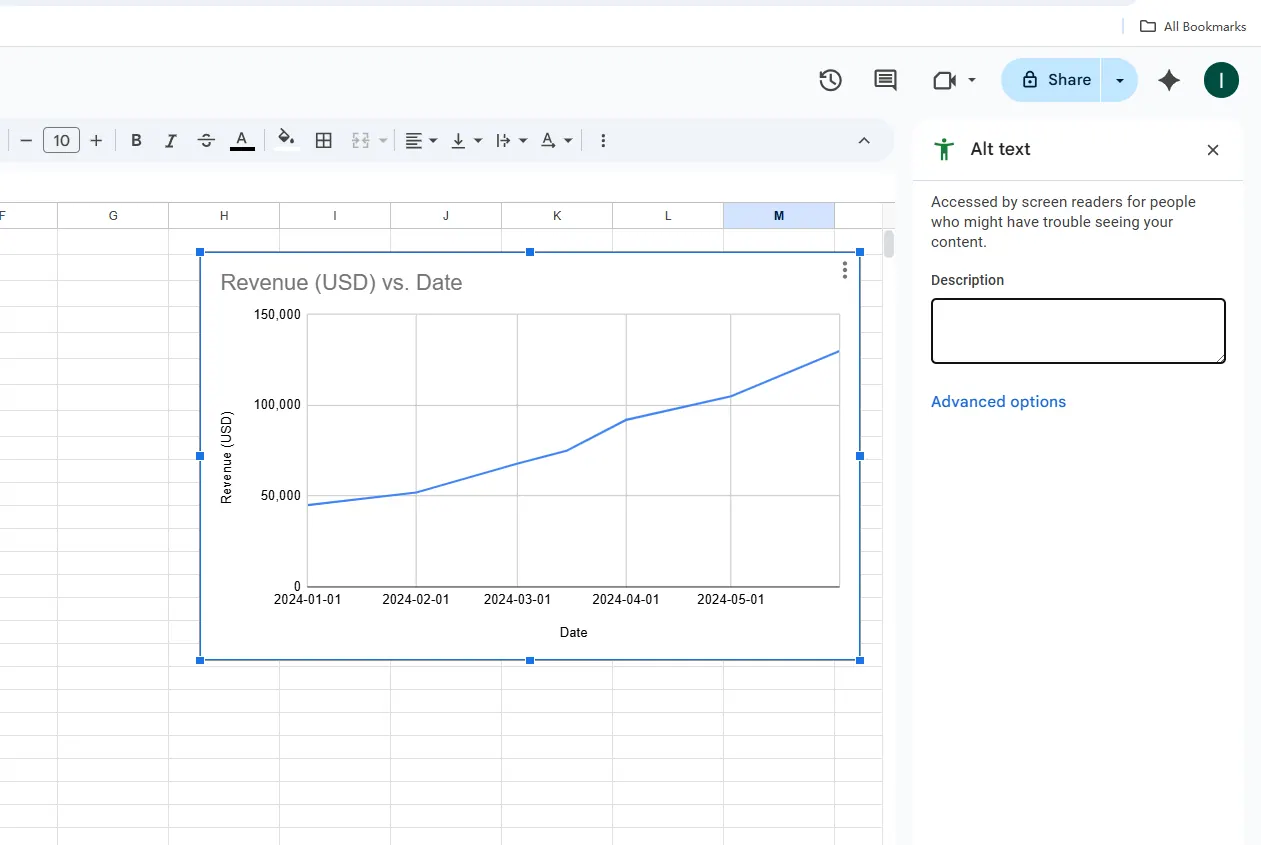Click the toolbar more options dots

(603, 141)
